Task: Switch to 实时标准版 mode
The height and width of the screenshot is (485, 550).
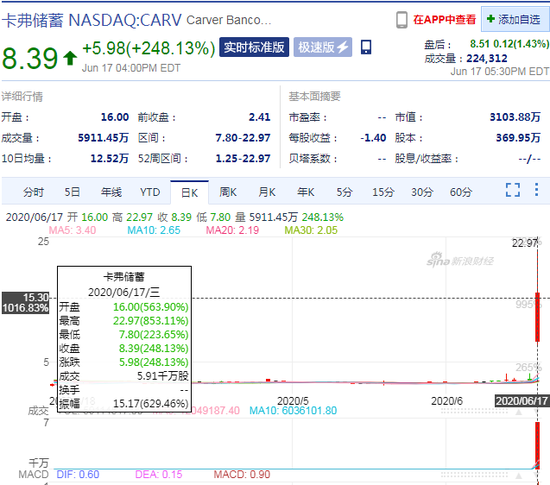Action: (x=254, y=47)
